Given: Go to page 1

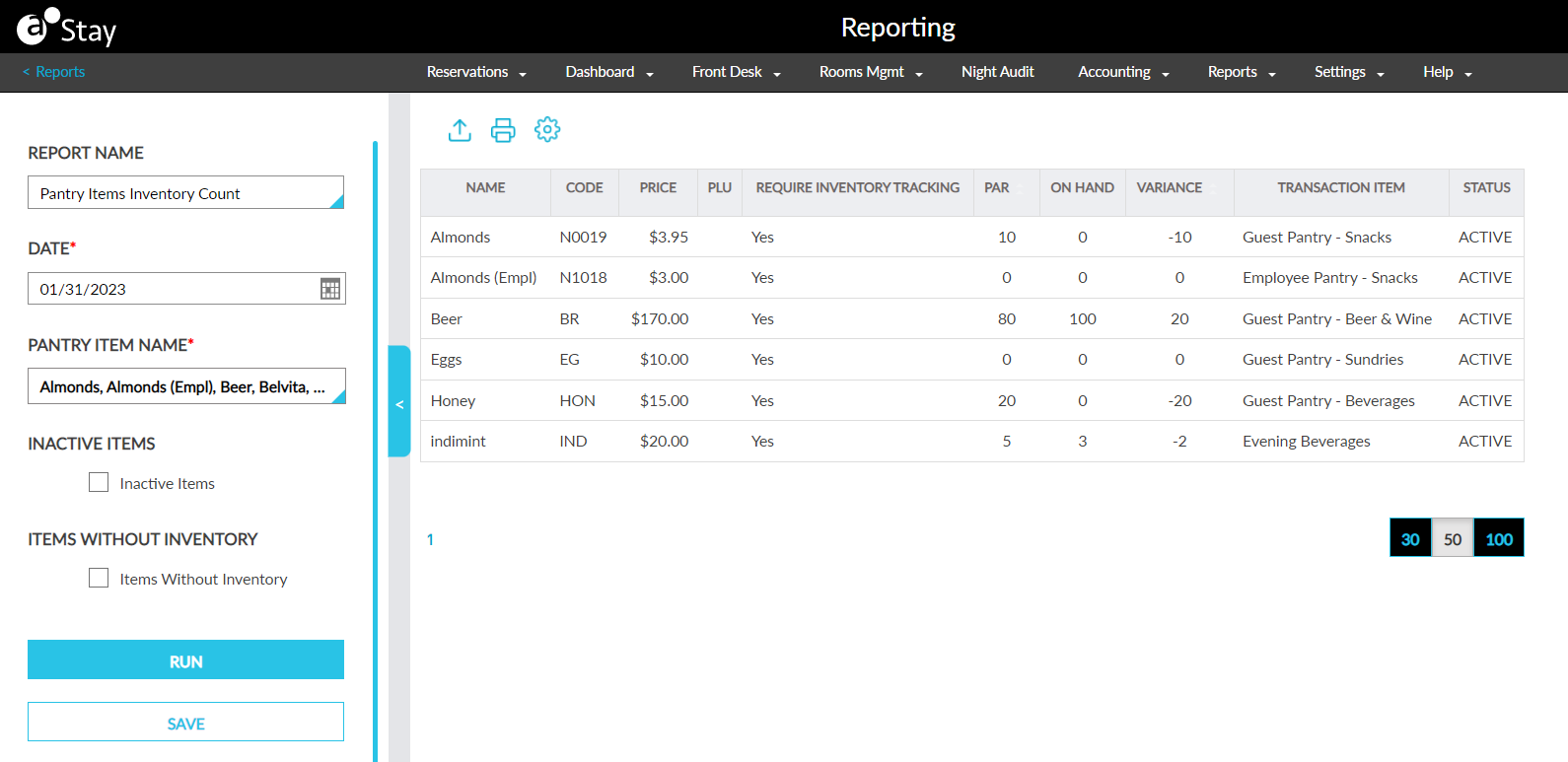Looking at the screenshot, I should coord(430,539).
